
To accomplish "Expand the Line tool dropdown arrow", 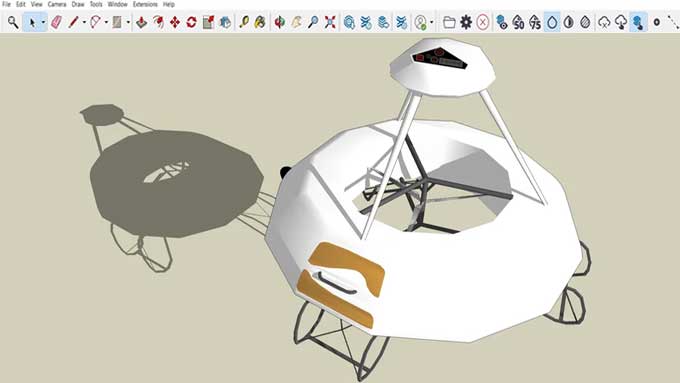I will (x=84, y=22).
